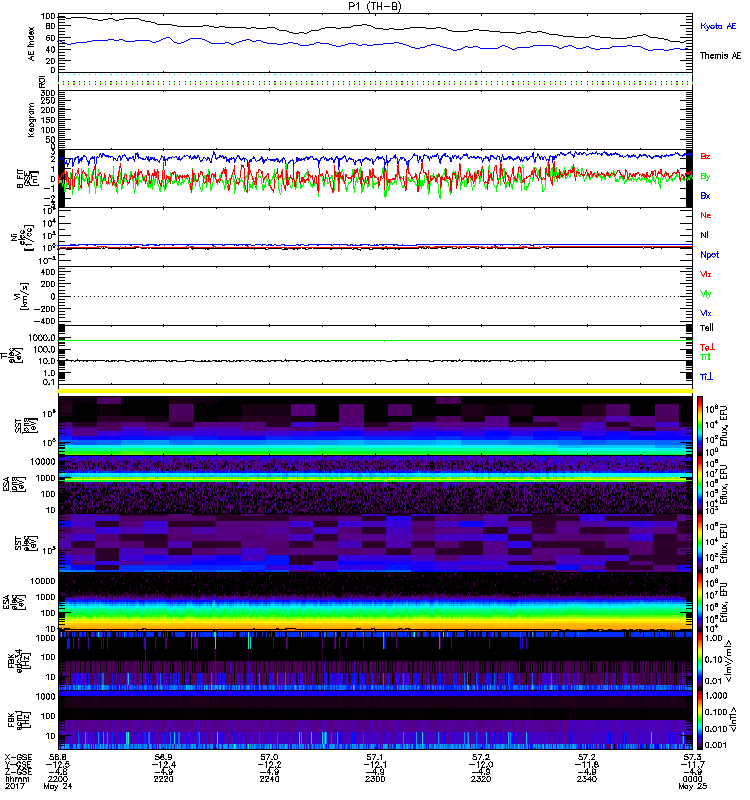Pick the blue Npot density label
750x800 pixels.
pos(710,254)
